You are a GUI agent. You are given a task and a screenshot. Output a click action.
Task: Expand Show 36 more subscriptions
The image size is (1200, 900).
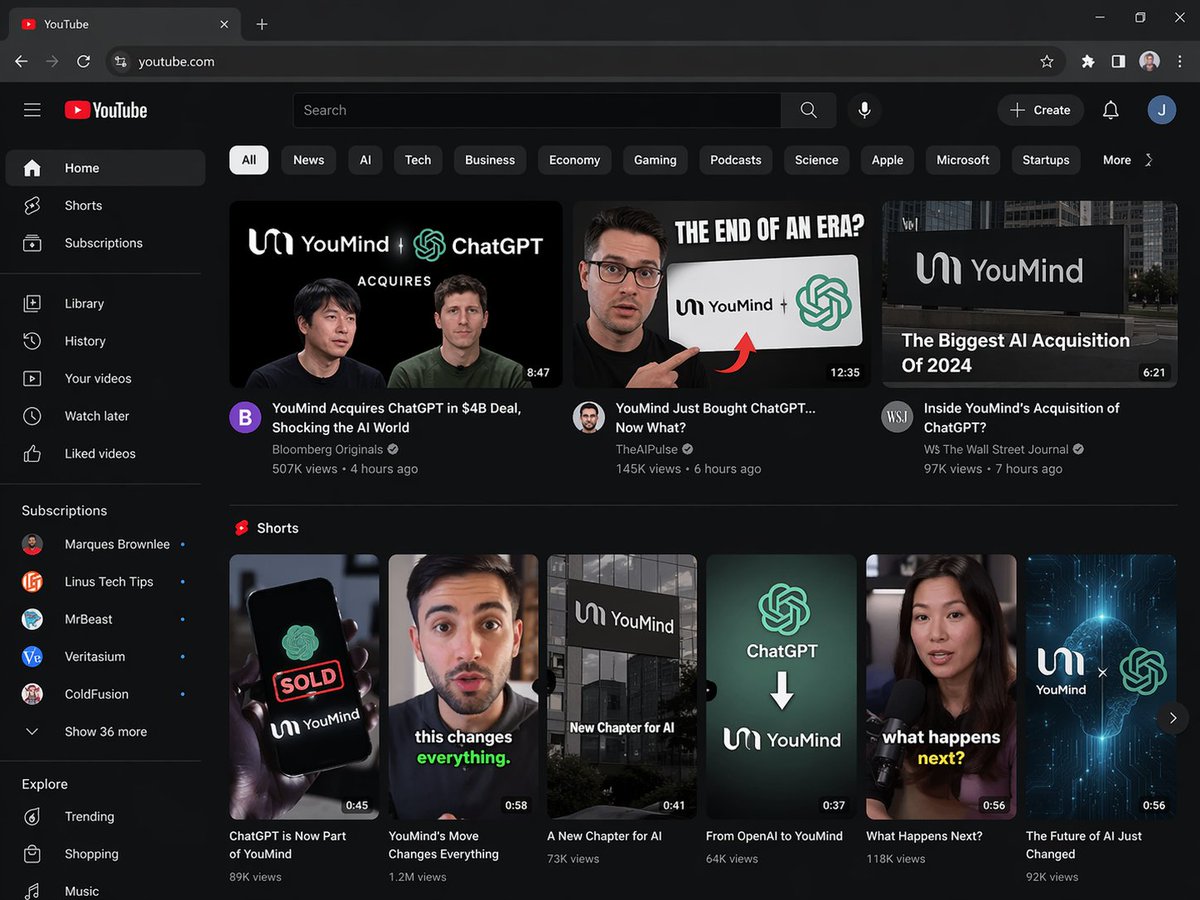point(105,731)
